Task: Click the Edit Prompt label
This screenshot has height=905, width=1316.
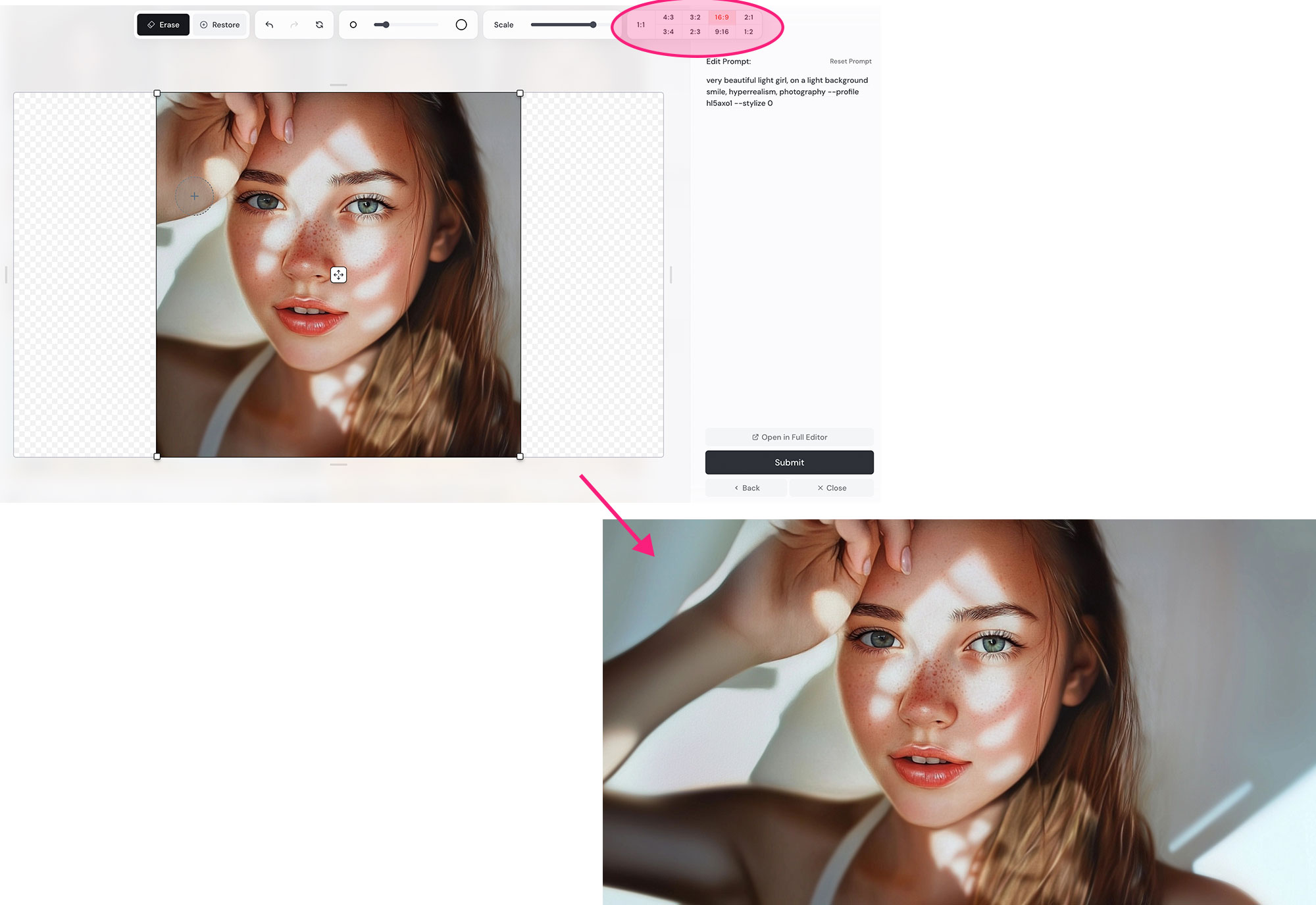Action: click(x=728, y=61)
